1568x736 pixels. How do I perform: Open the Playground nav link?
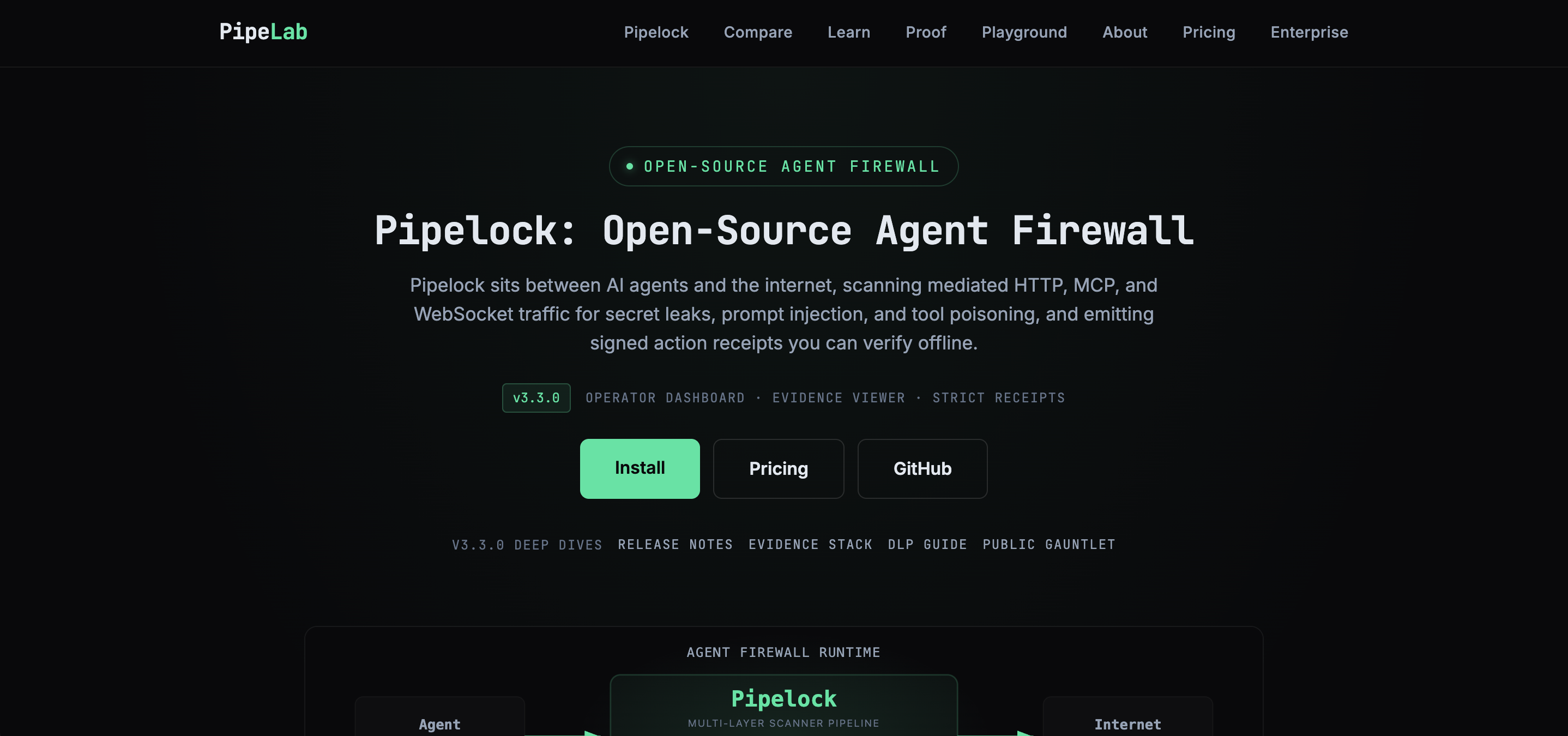[x=1024, y=32]
